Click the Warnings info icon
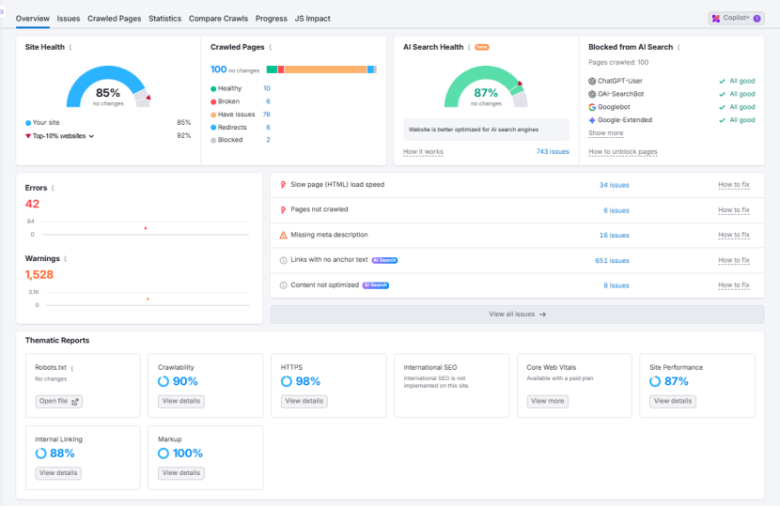 coord(66,258)
